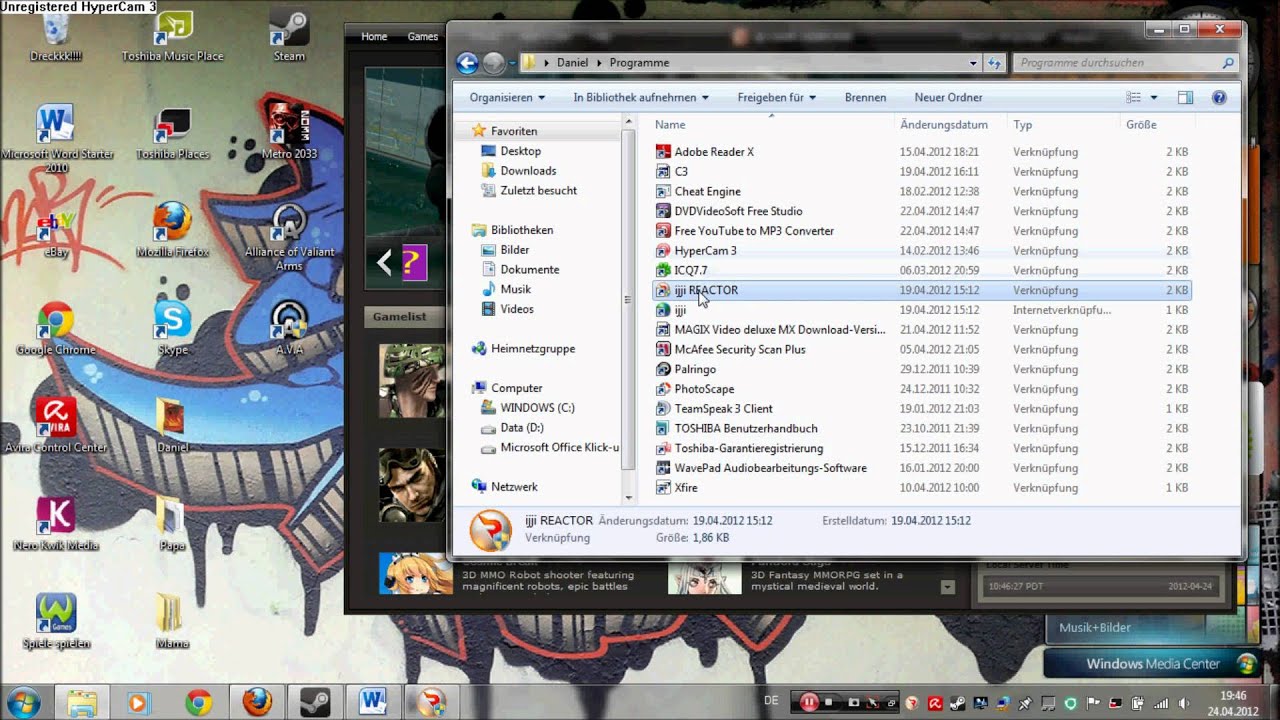
Task: Click Programme in the breadcrumb path
Action: pyautogui.click(x=639, y=63)
